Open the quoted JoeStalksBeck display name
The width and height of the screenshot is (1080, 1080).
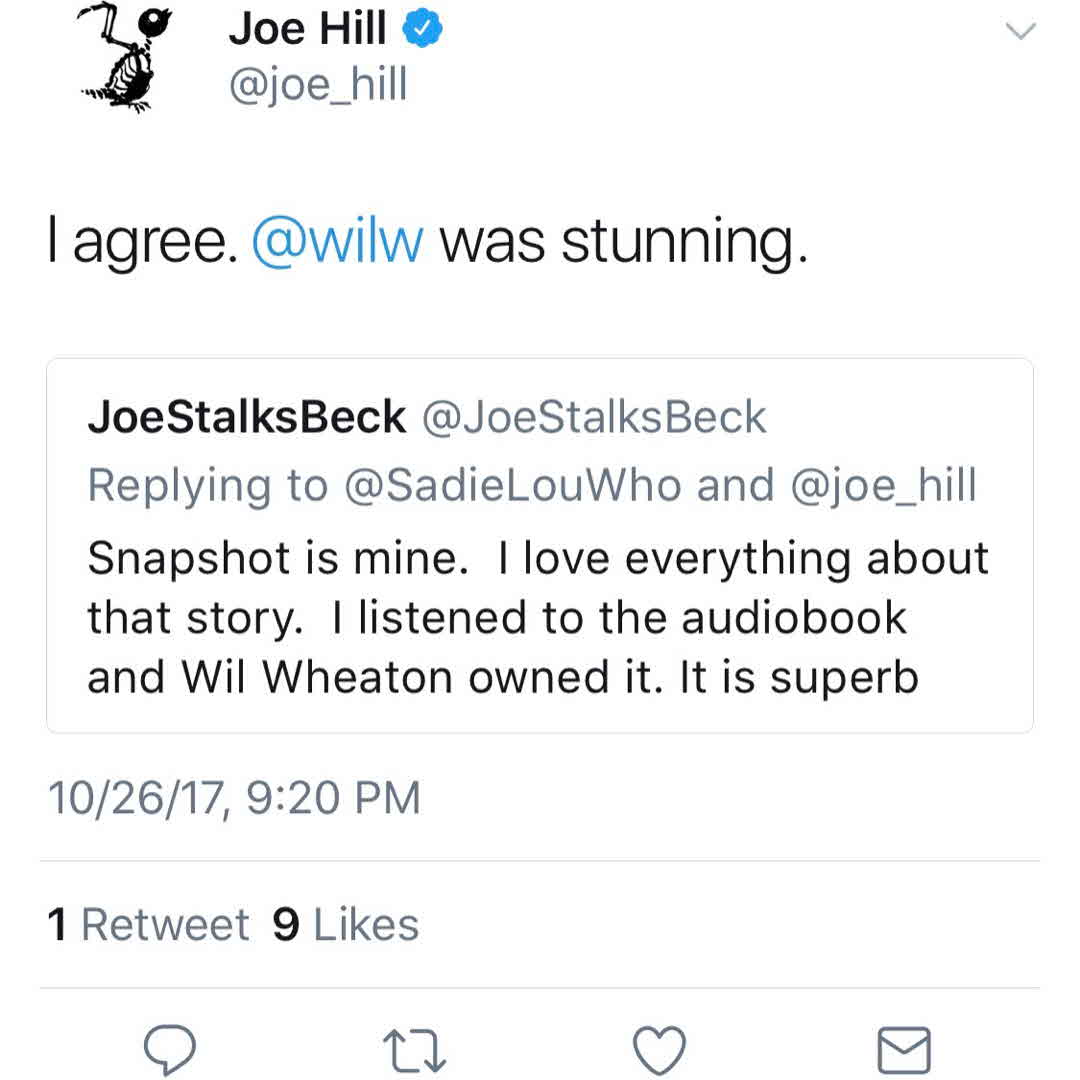[247, 418]
